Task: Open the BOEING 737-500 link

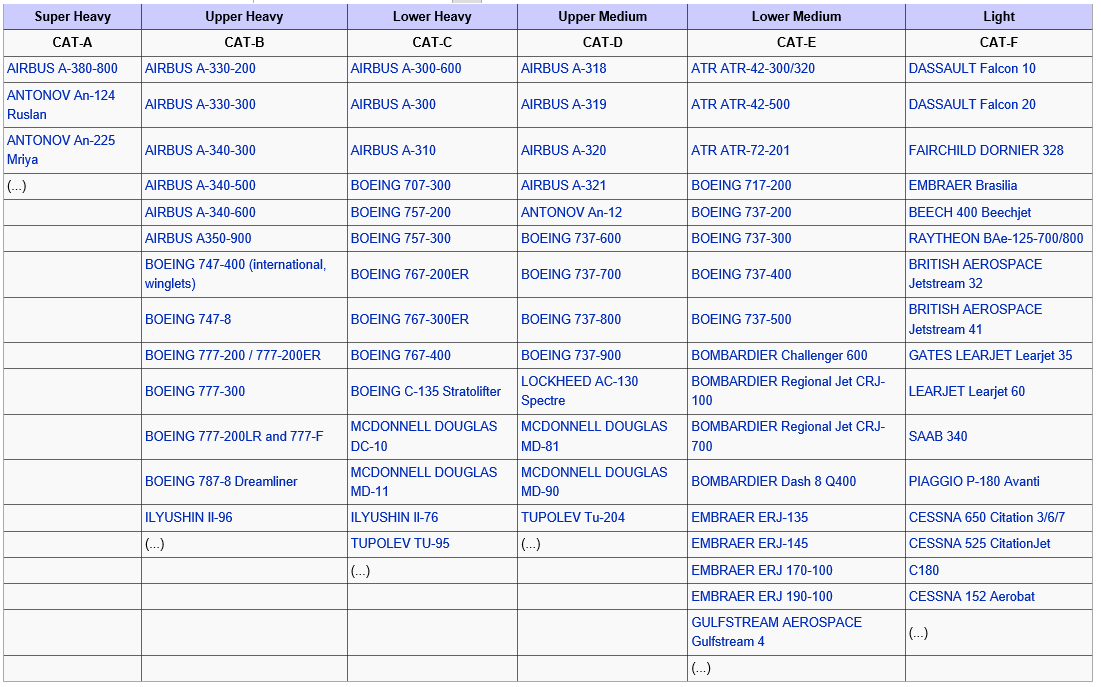Action: point(741,319)
